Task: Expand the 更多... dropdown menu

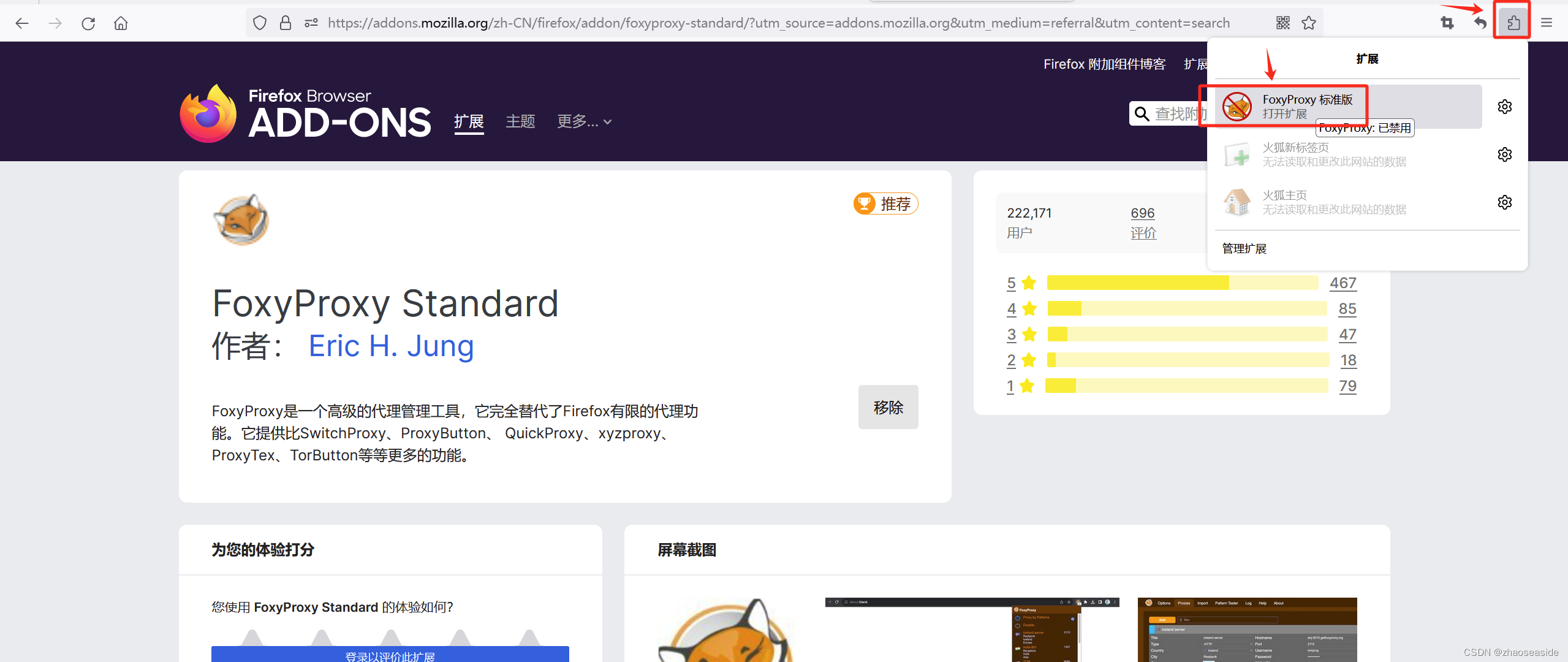Action: click(584, 121)
